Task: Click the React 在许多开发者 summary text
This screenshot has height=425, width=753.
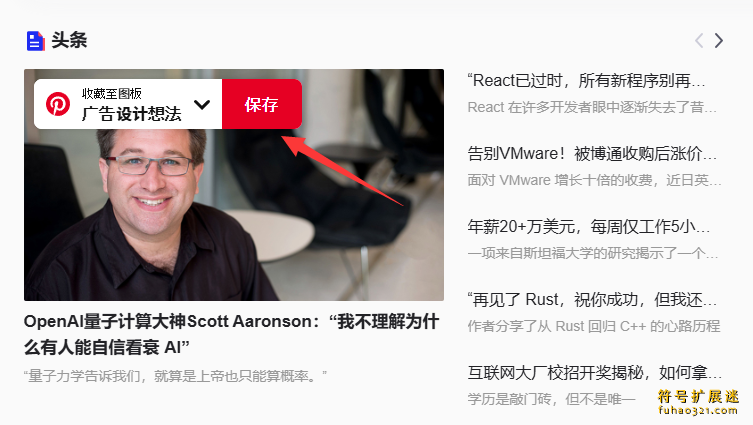Action: point(592,107)
